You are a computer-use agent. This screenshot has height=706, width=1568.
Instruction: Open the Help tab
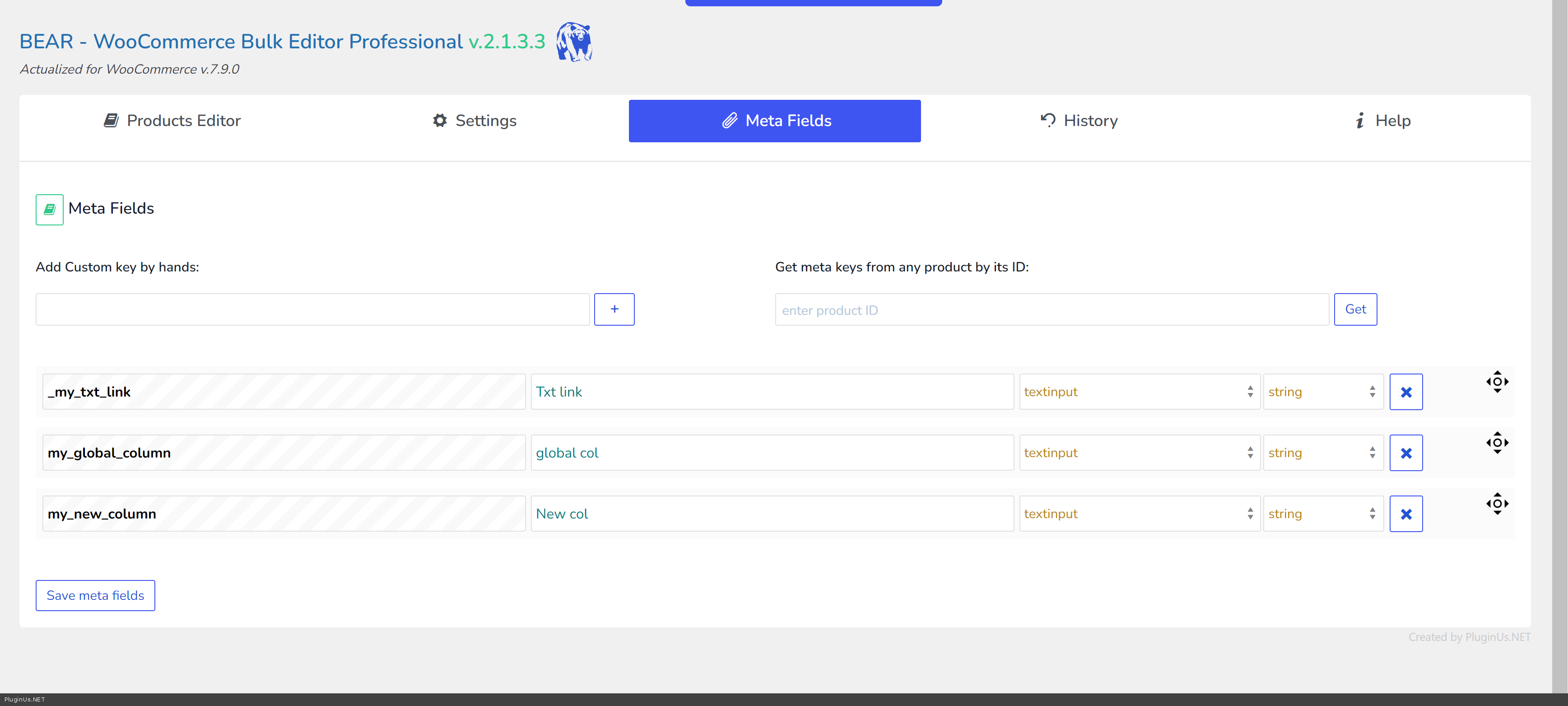(1382, 121)
